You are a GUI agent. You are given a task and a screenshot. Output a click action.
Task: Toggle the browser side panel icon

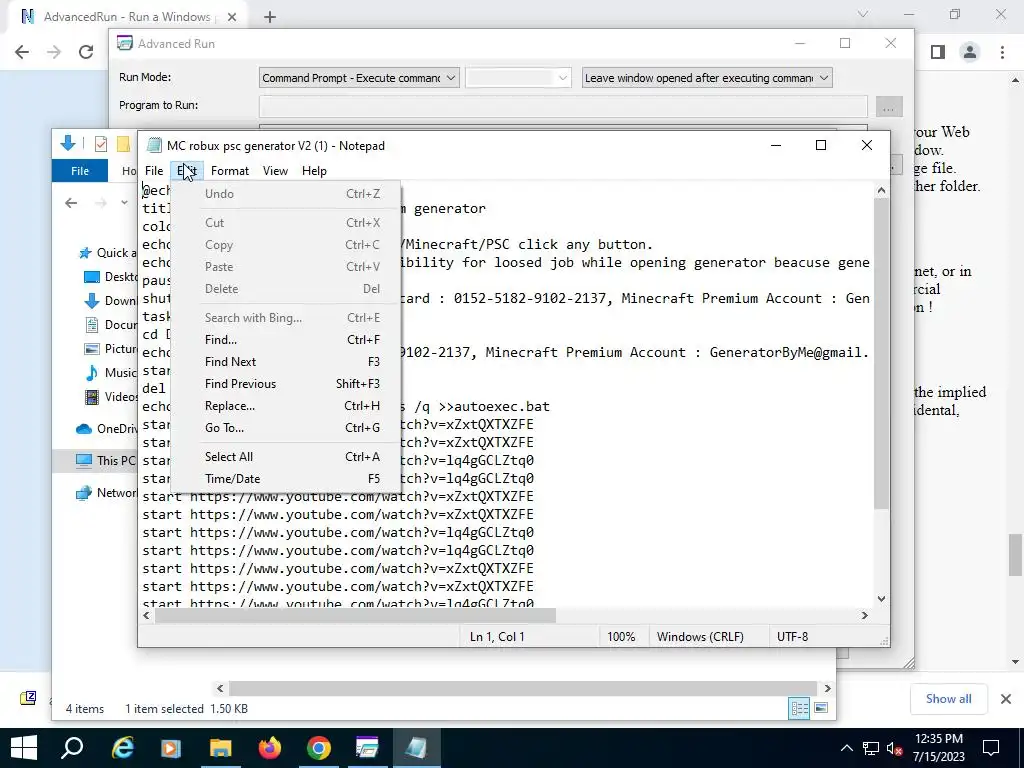coord(938,52)
